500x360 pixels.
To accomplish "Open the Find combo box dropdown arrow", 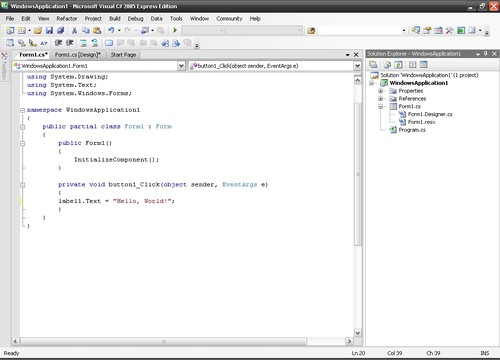I will (404, 31).
